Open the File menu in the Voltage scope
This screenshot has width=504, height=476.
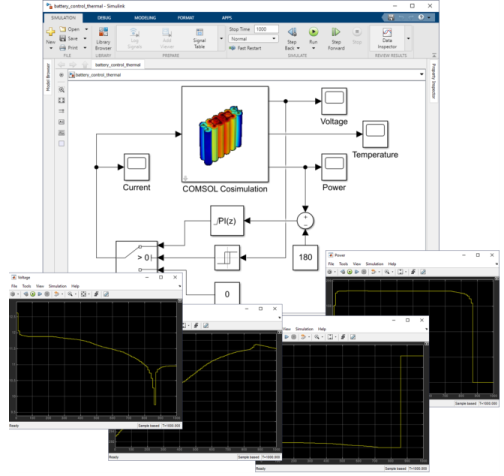point(14,286)
